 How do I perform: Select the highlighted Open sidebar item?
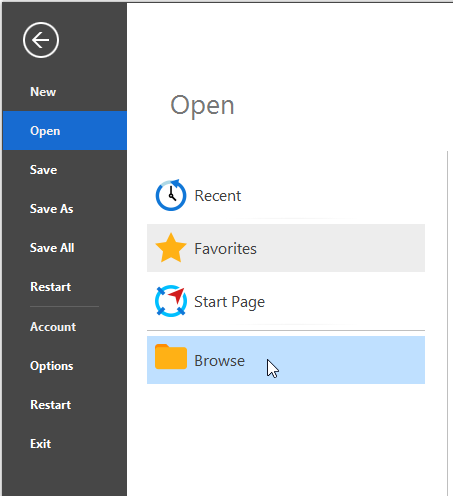[65, 131]
